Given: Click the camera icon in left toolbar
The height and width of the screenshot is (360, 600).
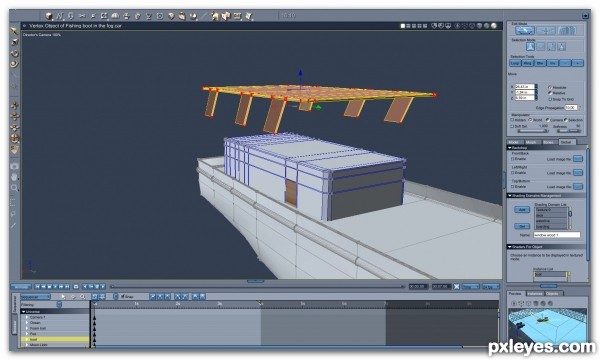Looking at the screenshot, I should 14,166.
